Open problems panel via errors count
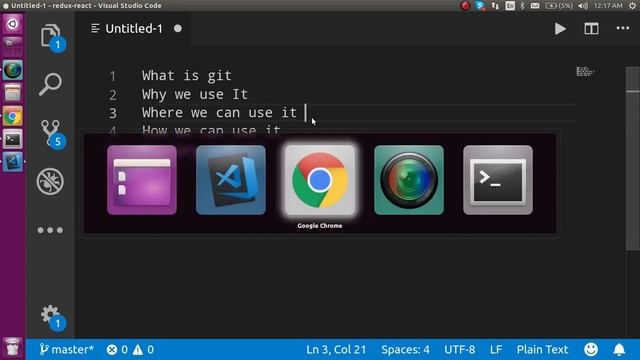This screenshot has width=640, height=360. point(118,349)
